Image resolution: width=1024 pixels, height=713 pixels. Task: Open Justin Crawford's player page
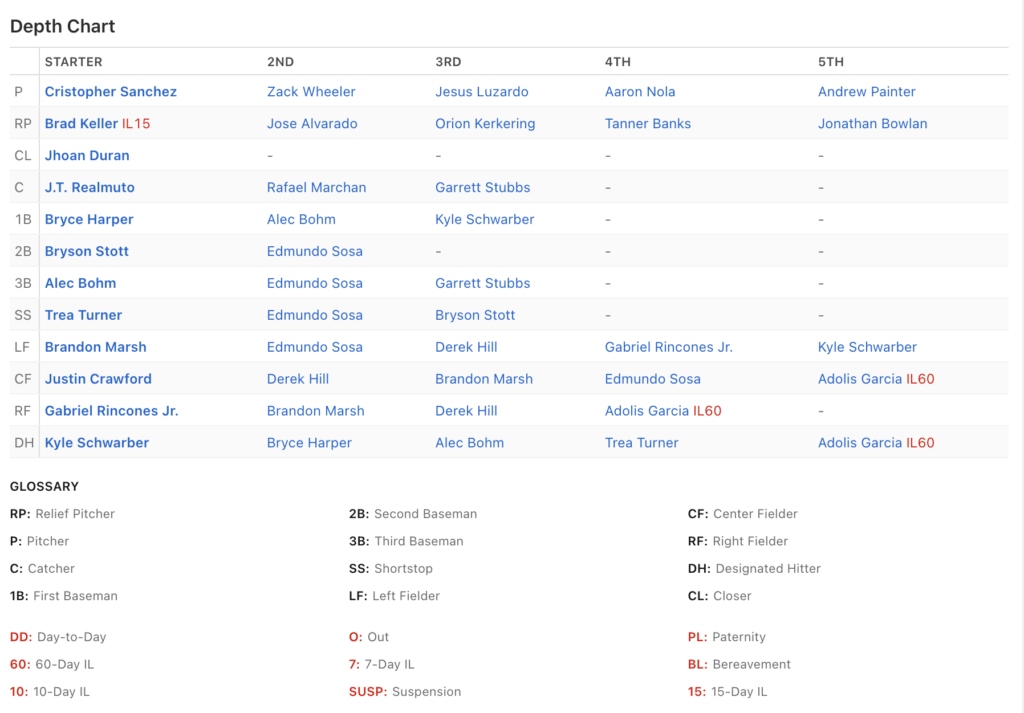(x=98, y=379)
